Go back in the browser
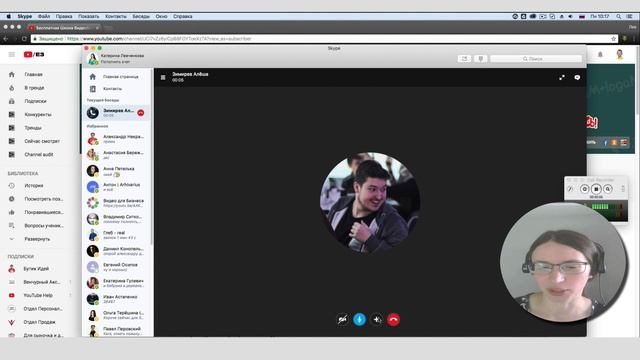The height and width of the screenshot is (360, 640). tap(6, 39)
